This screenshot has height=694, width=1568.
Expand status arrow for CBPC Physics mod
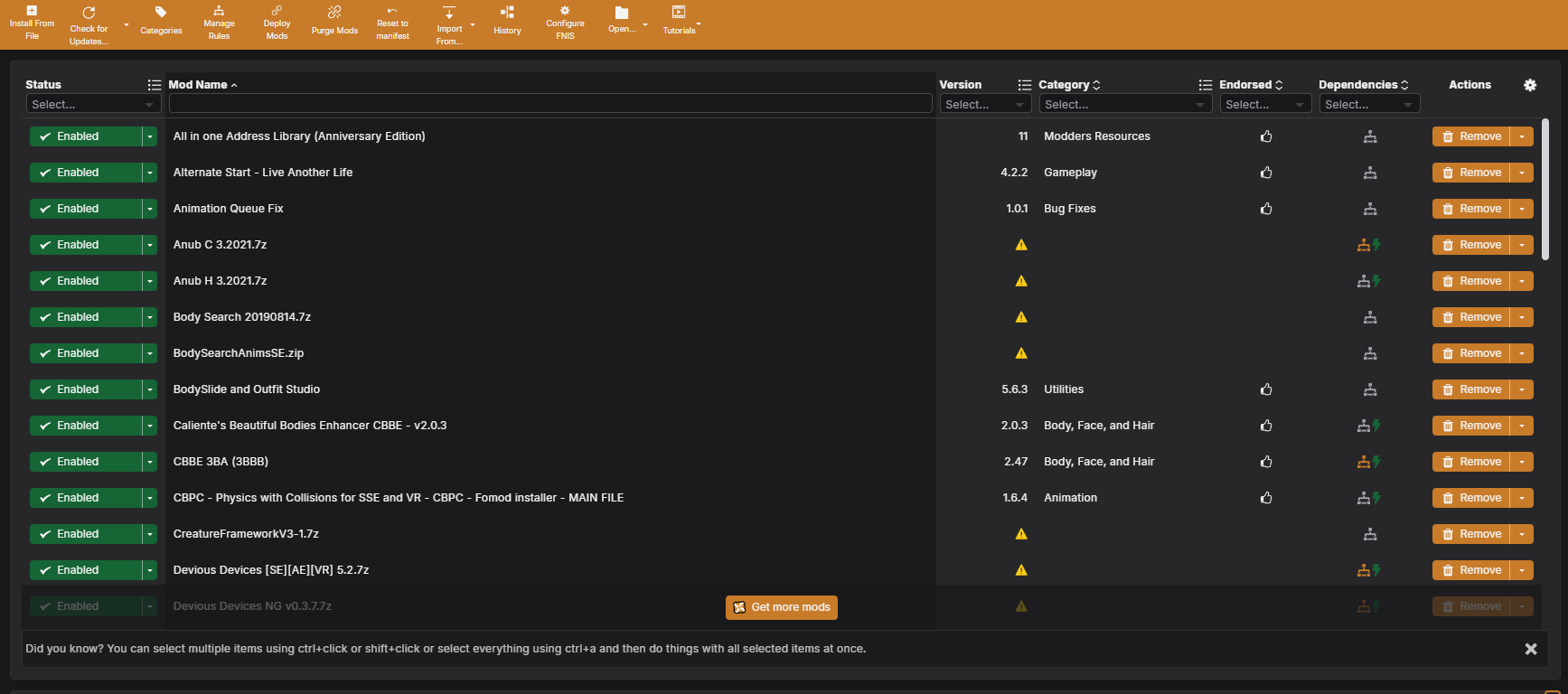pyautogui.click(x=150, y=498)
